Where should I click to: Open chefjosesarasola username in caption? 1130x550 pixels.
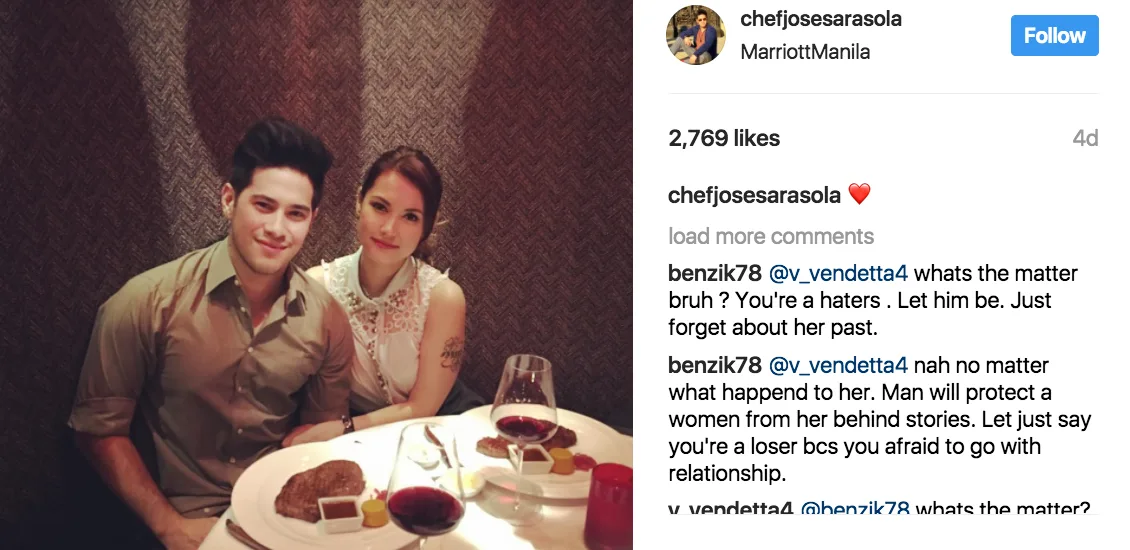pos(755,195)
